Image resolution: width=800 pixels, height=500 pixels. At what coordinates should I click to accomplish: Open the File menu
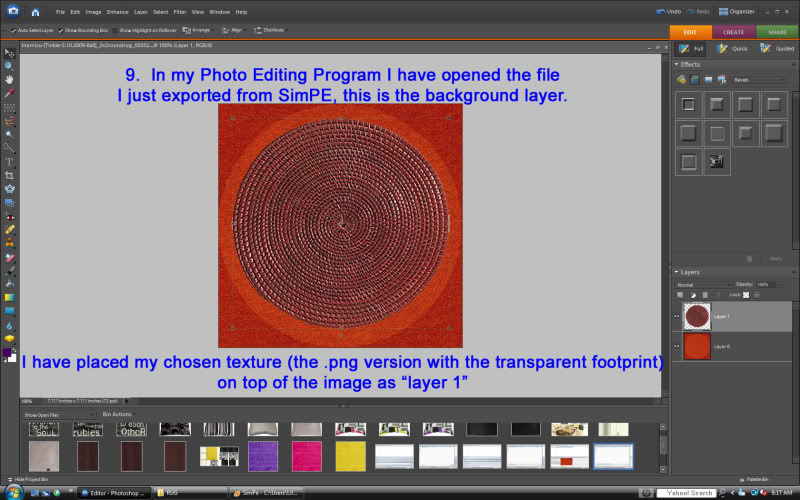pyautogui.click(x=60, y=12)
